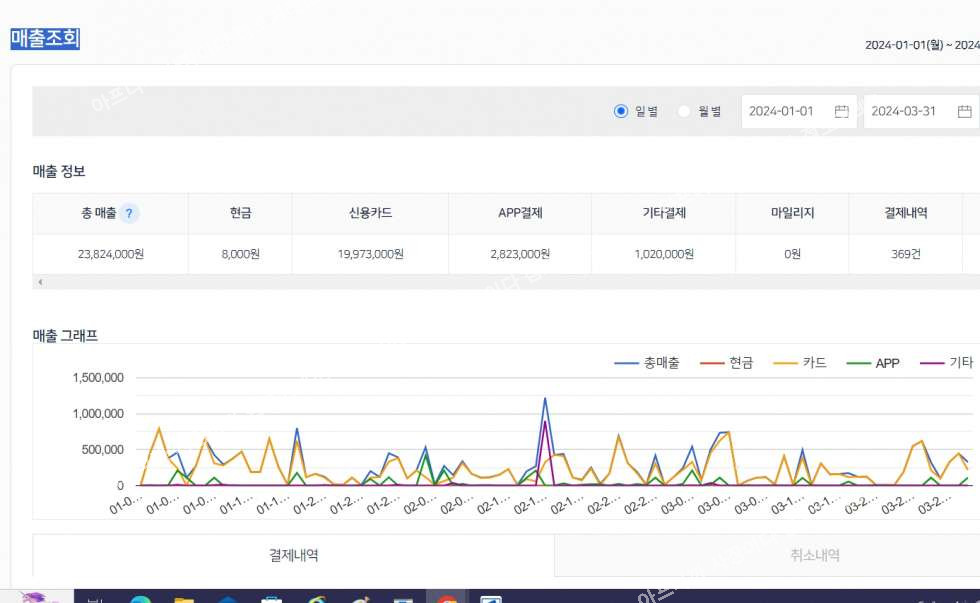
Task: Open the calendar icon for end date 2024-03-31
Action: 964,111
